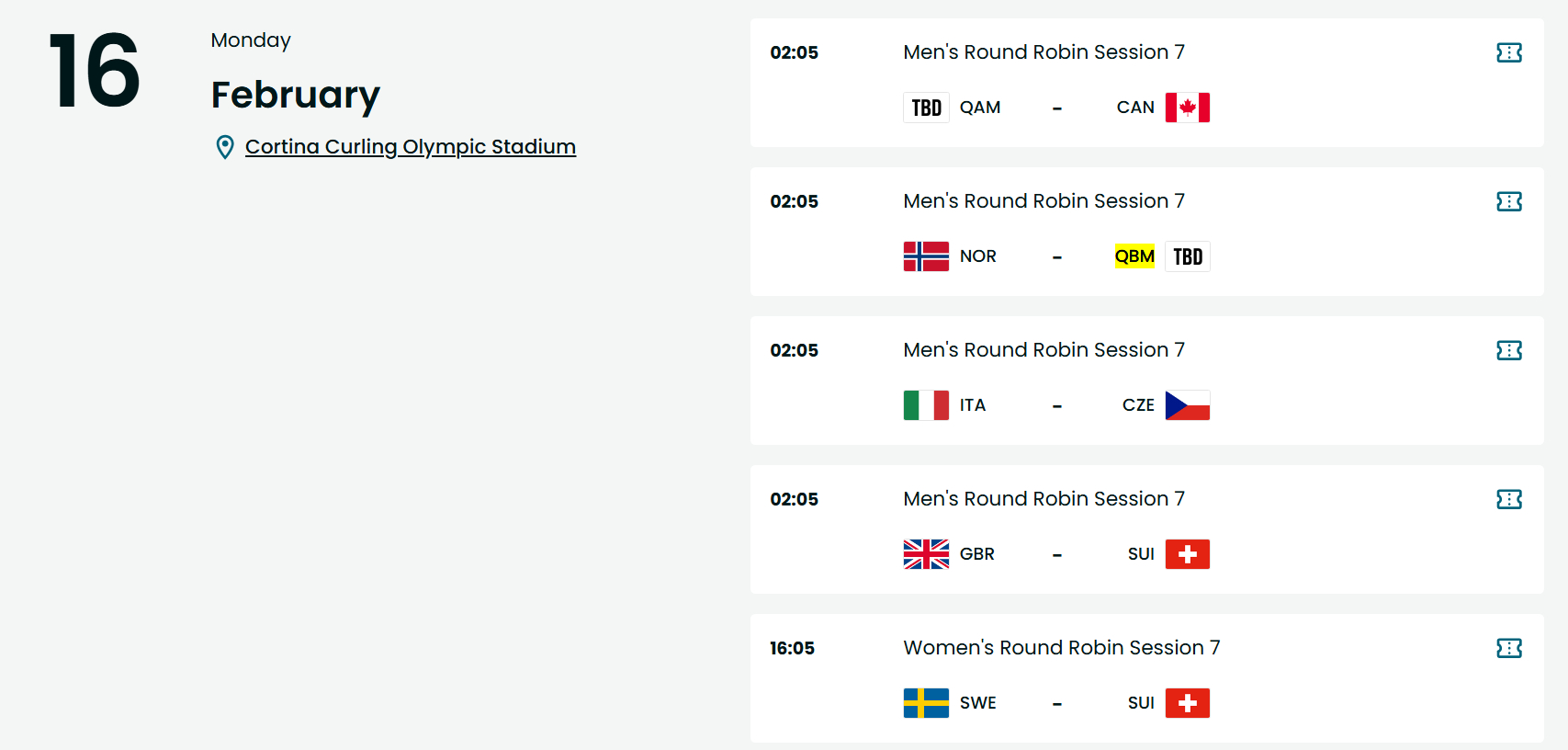The image size is (1568, 750).
Task: Open Women's Round Robin Session 7 title
Action: 1062,648
